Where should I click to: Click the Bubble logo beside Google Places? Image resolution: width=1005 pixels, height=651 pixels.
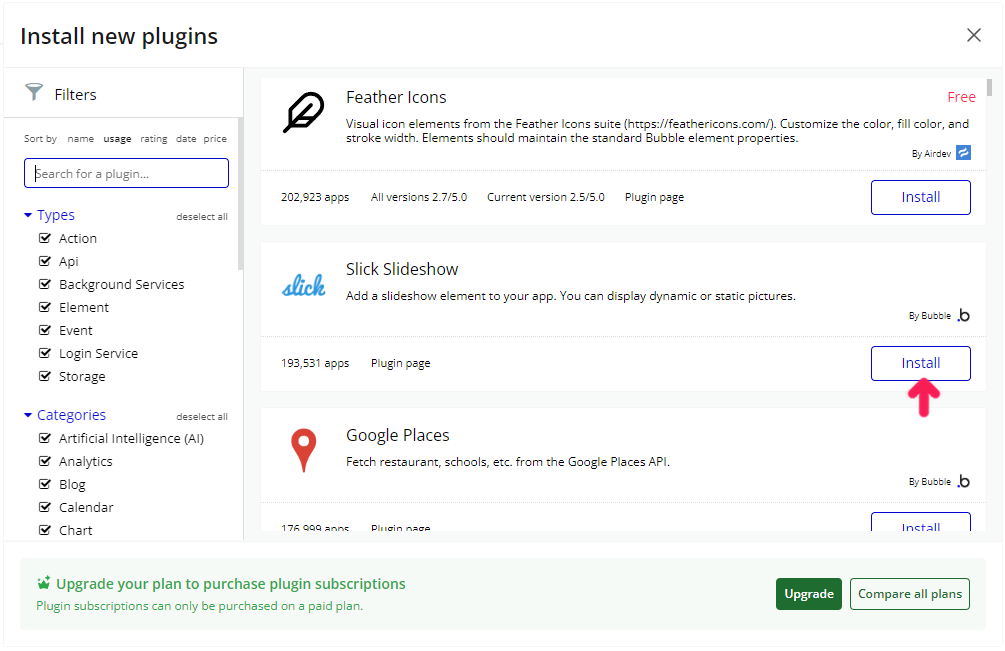pyautogui.click(x=963, y=481)
